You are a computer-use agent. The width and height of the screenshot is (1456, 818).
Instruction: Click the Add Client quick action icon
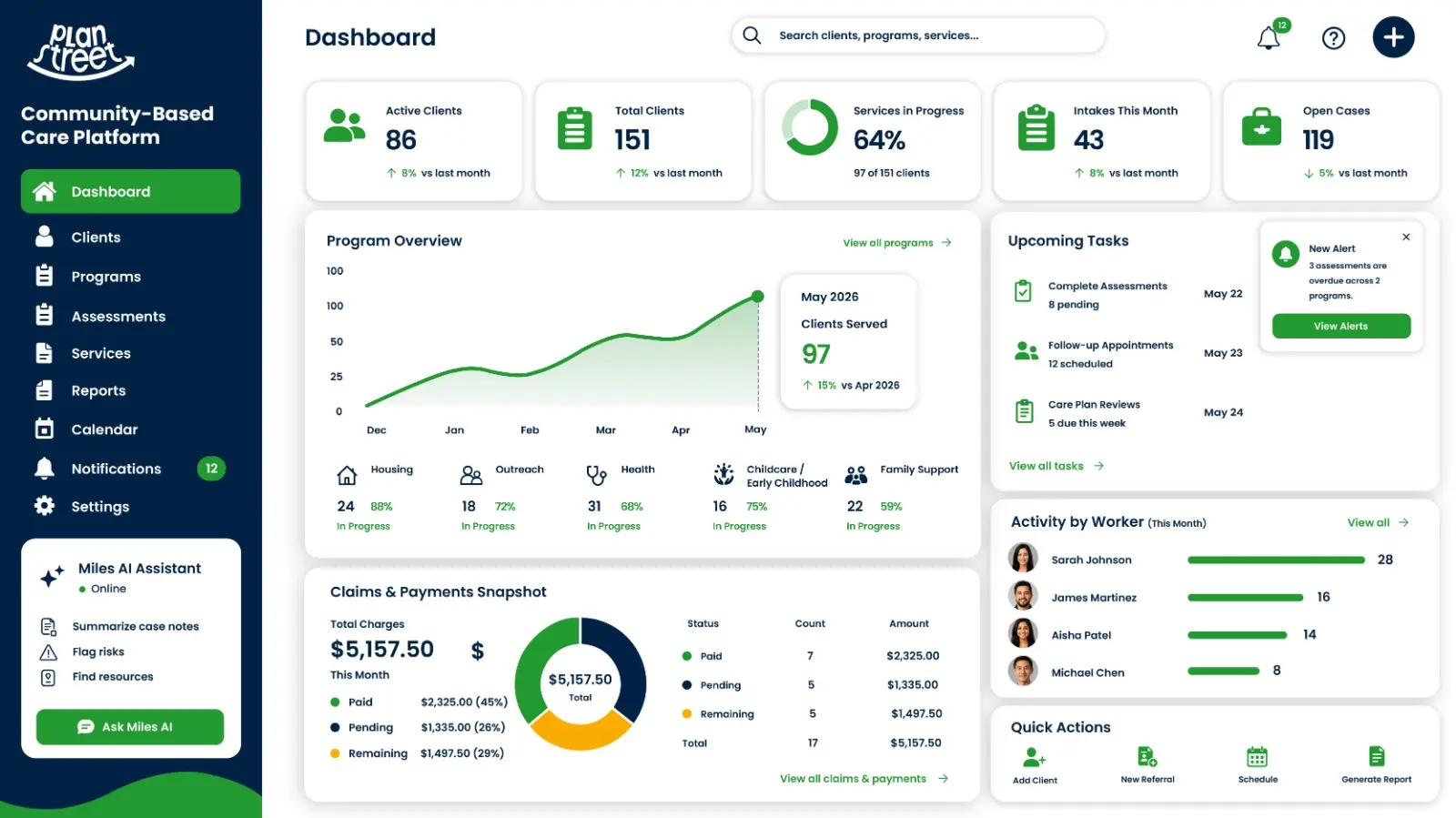pyautogui.click(x=1035, y=757)
